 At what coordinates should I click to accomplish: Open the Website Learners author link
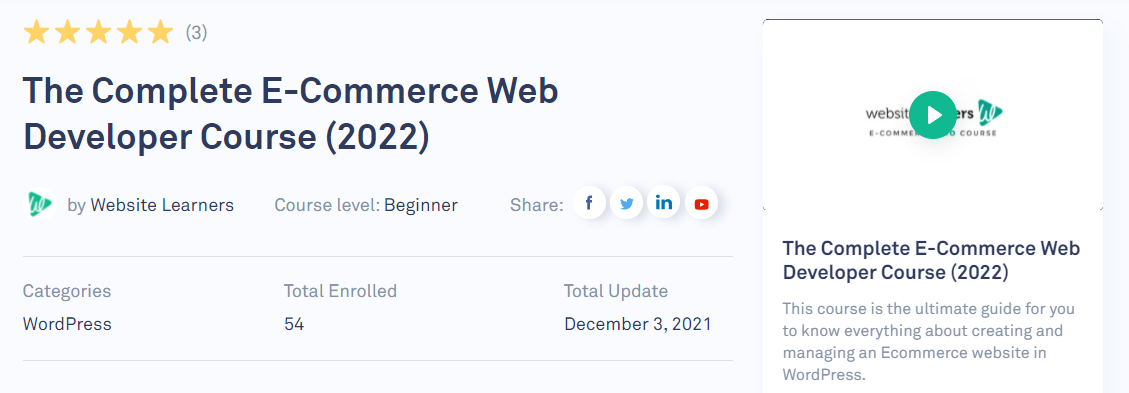point(162,205)
